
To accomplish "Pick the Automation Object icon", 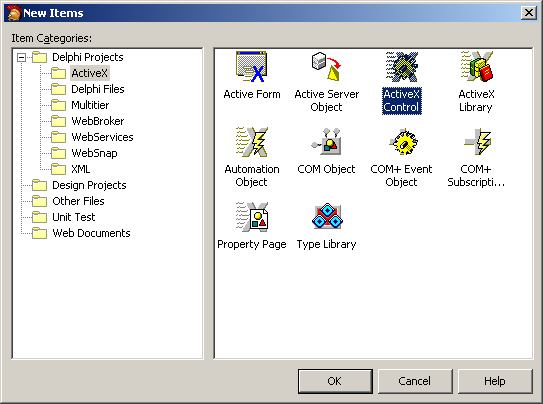I will (252, 142).
